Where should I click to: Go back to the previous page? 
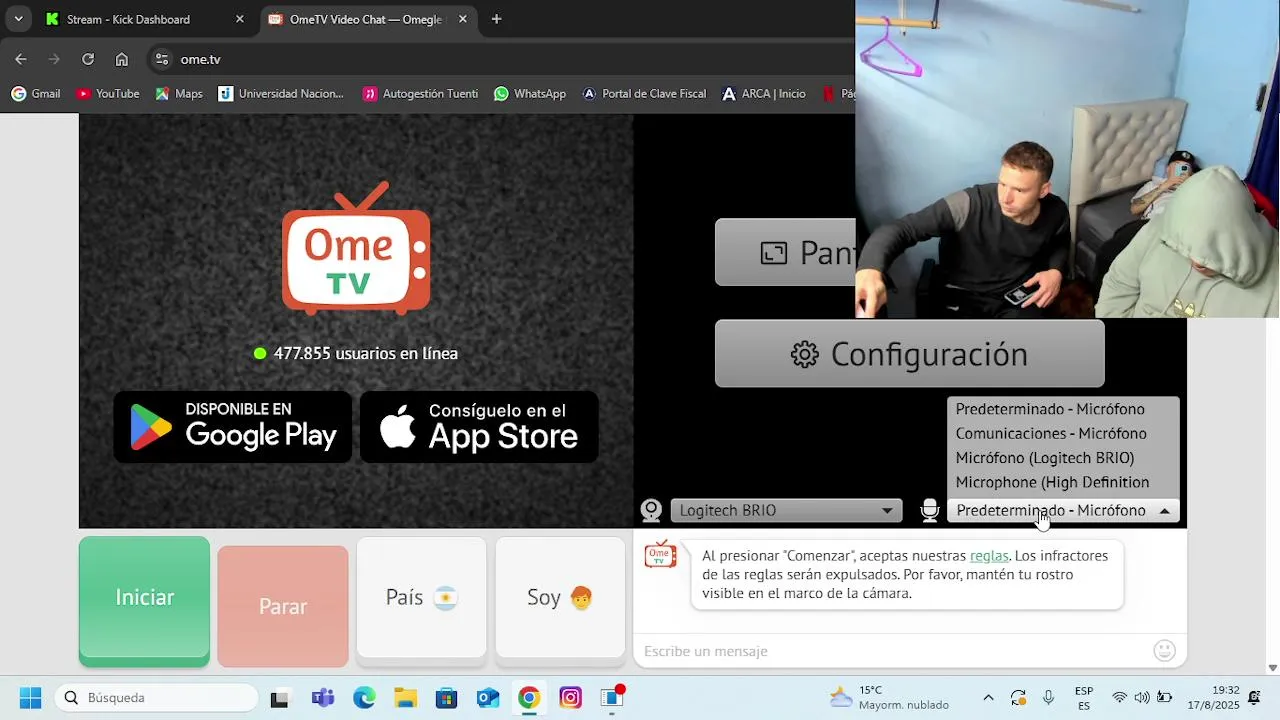click(x=21, y=59)
